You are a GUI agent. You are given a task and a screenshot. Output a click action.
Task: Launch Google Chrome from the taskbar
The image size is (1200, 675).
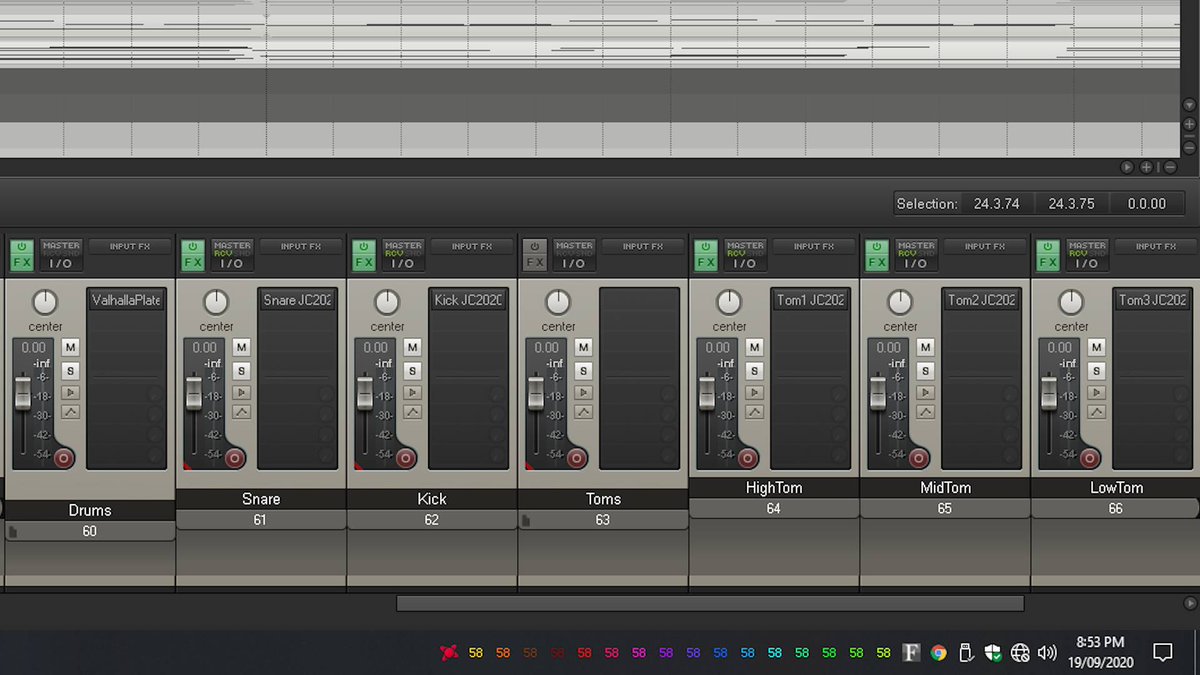[x=938, y=652]
